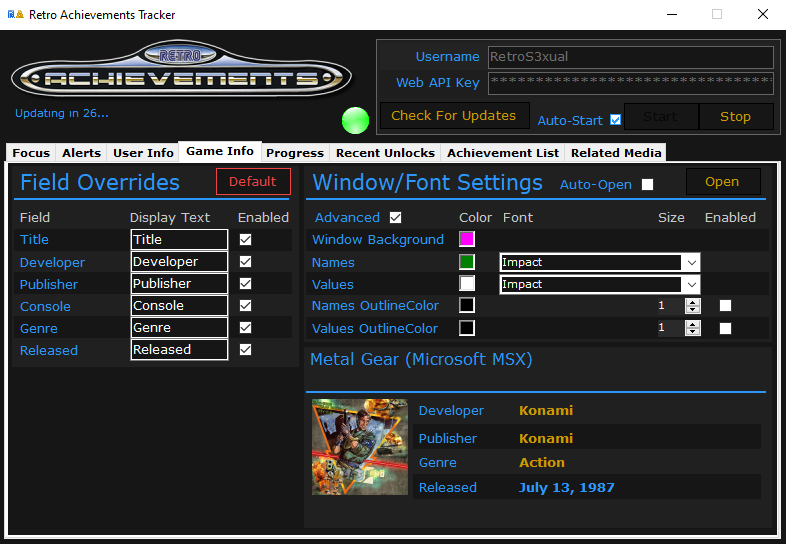Edit the Title display text field
Screen dimensions: 786x544
(x=179, y=240)
